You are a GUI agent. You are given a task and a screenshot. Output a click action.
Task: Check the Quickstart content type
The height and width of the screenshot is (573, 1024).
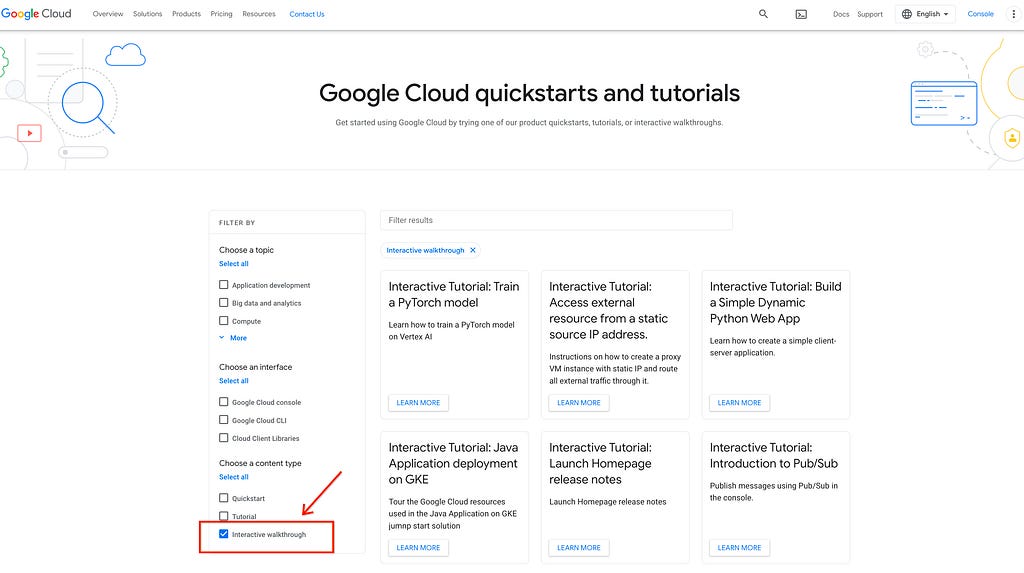pyautogui.click(x=223, y=498)
